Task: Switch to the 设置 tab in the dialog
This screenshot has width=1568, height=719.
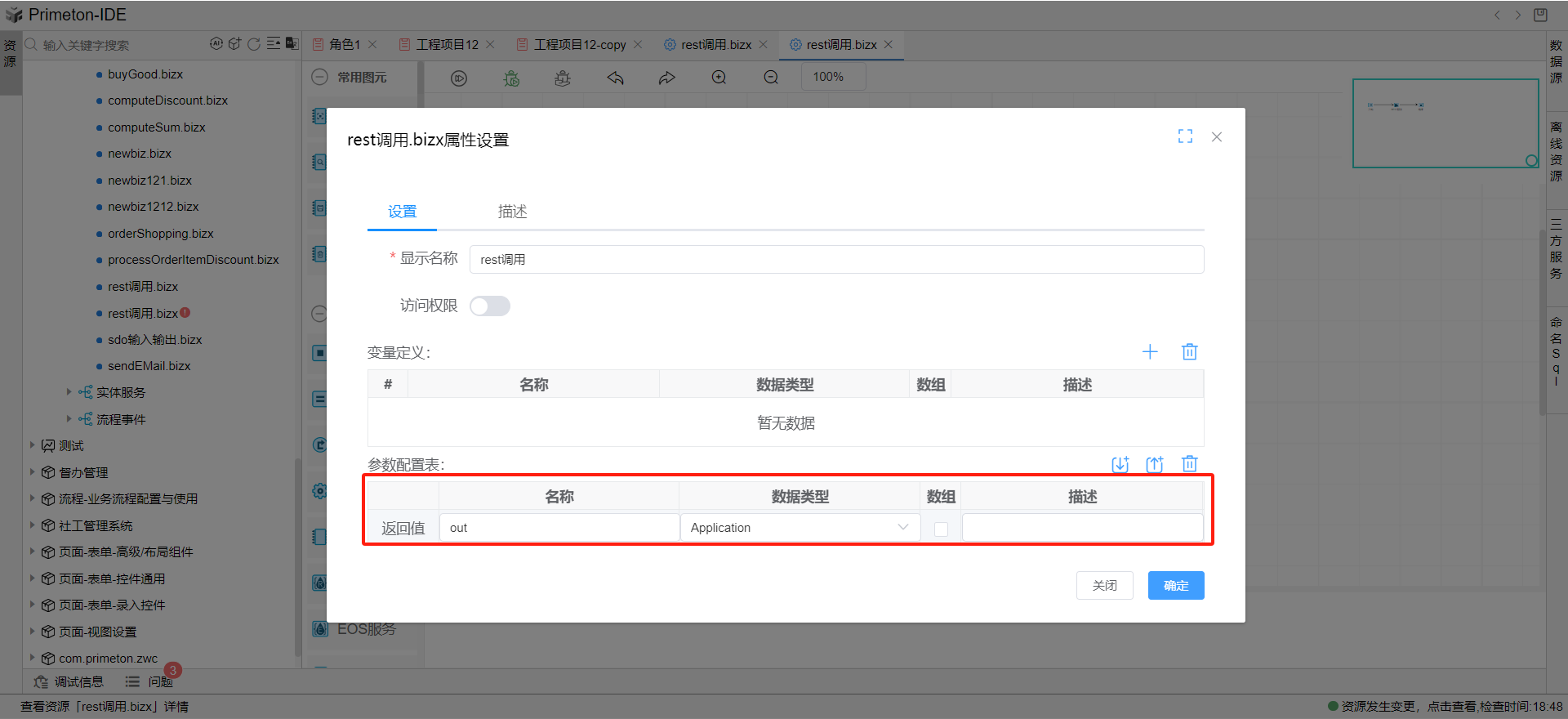Action: pos(403,212)
